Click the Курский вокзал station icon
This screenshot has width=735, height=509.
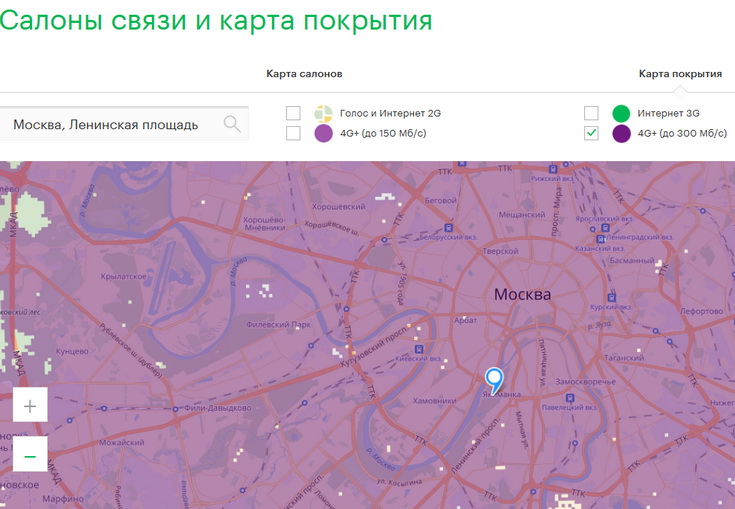[x=611, y=298]
